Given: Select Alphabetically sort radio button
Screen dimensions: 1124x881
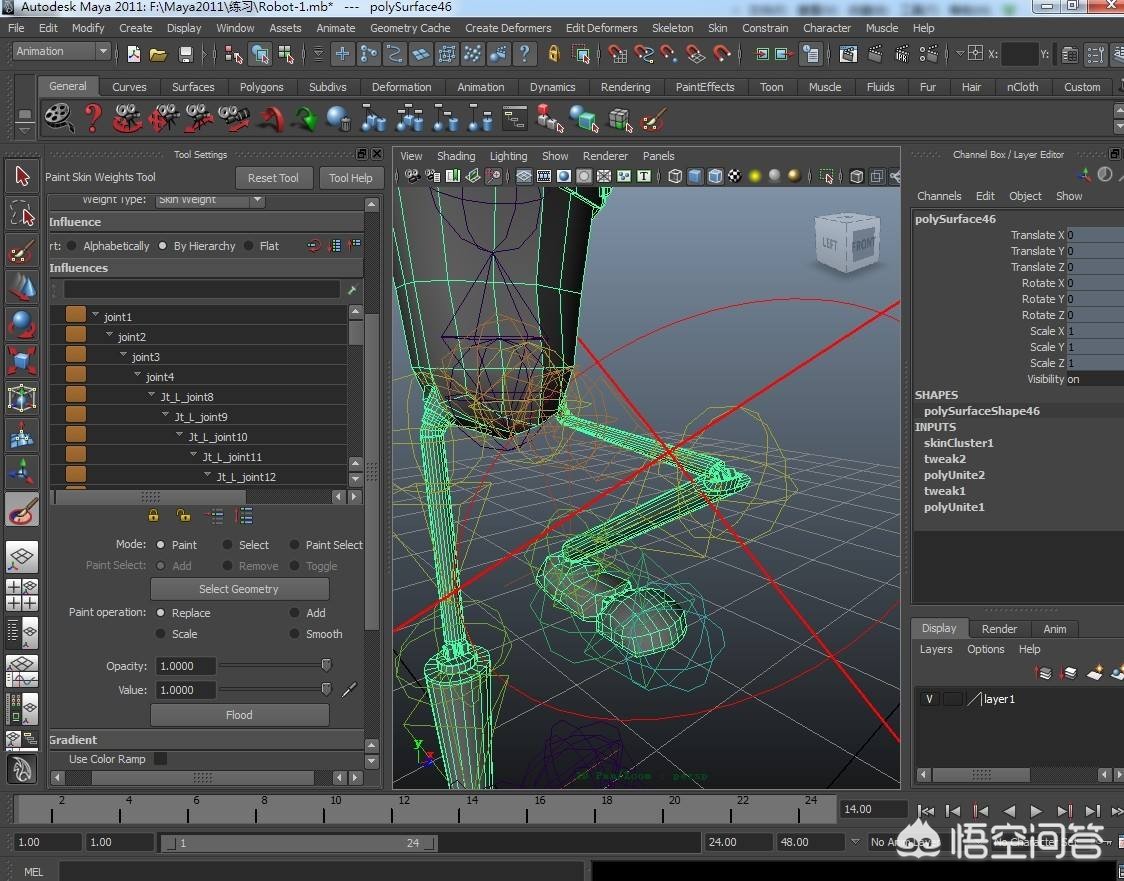Looking at the screenshot, I should tap(72, 246).
